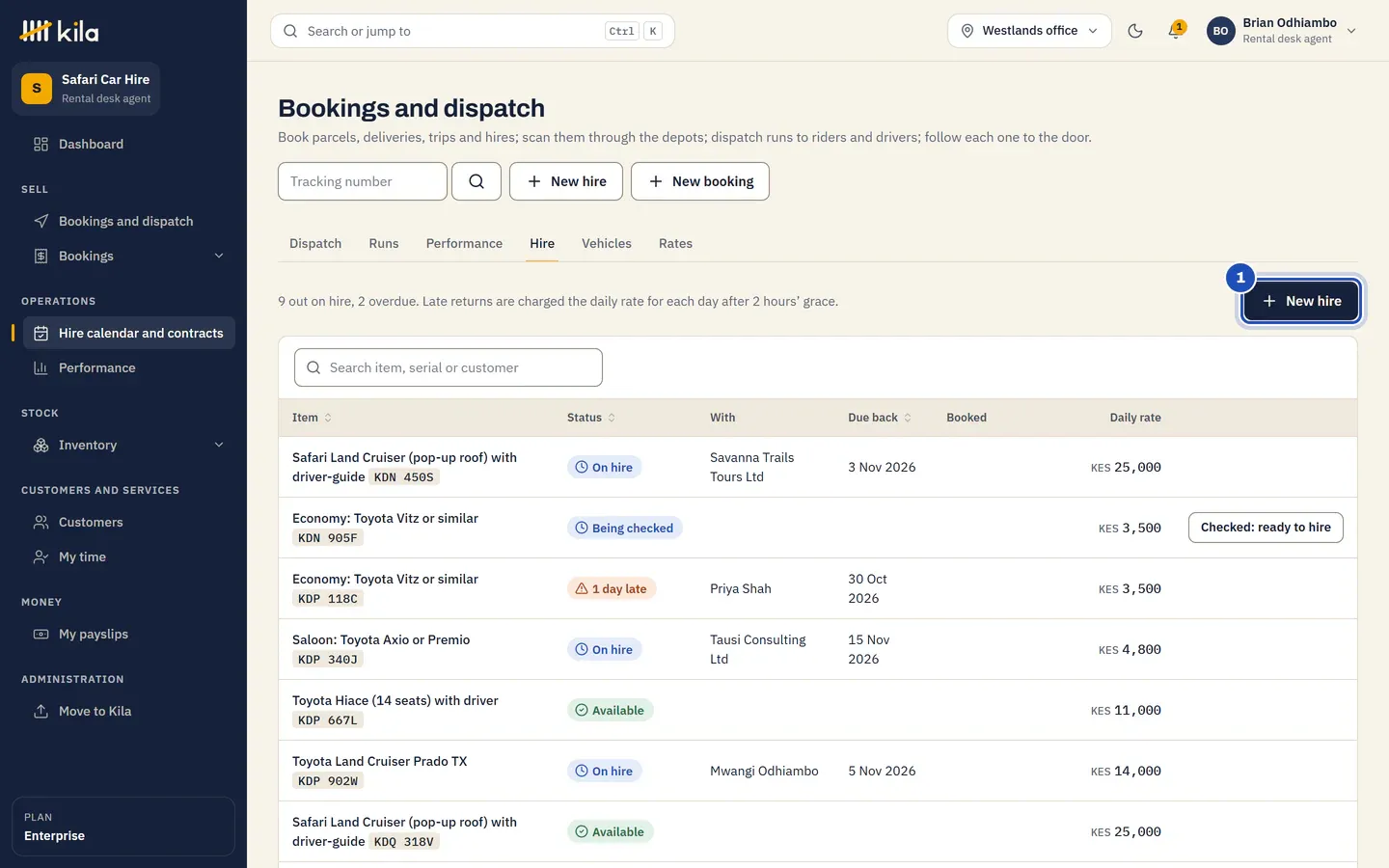Open Brian Odhiambo account menu
Viewport: 1389px width, 868px height.
[x=1282, y=31]
